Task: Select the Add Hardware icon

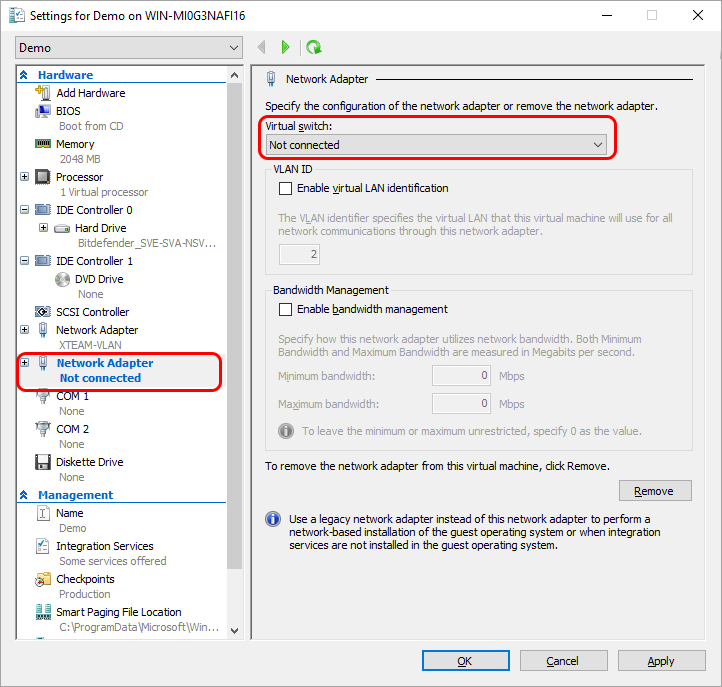Action: 43,93
